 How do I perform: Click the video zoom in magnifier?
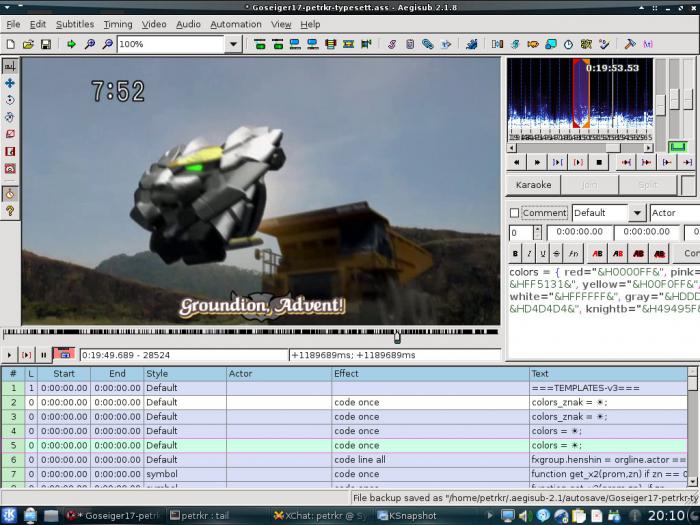pos(90,44)
